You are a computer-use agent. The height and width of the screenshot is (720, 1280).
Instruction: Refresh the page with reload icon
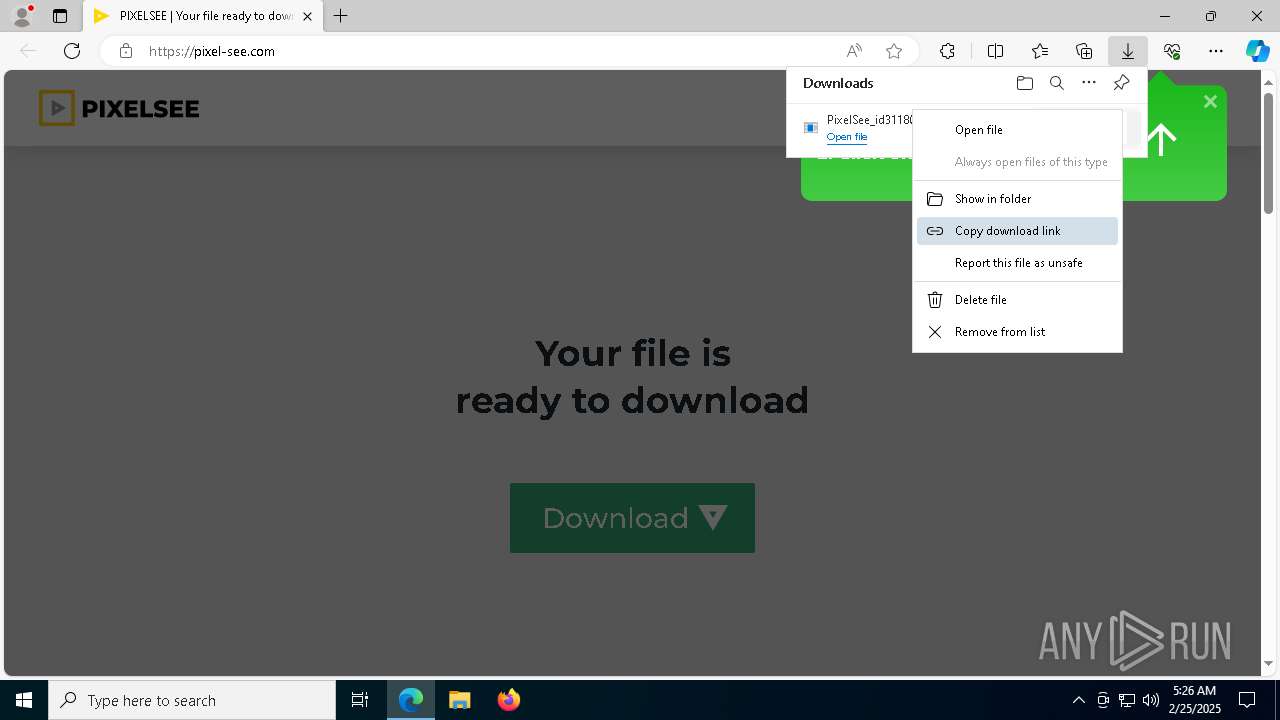[72, 51]
